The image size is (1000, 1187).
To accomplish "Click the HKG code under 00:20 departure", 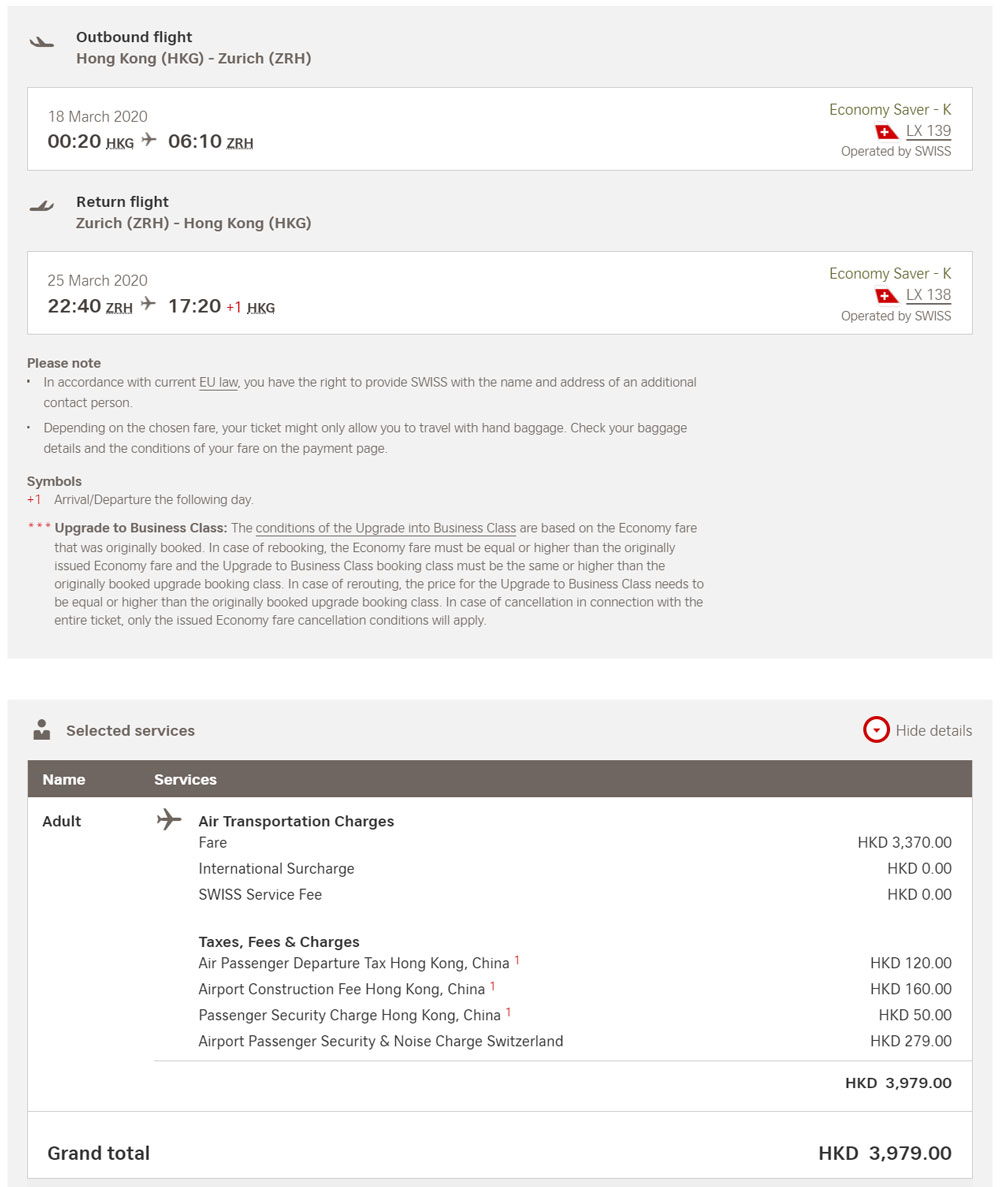I will 120,143.
